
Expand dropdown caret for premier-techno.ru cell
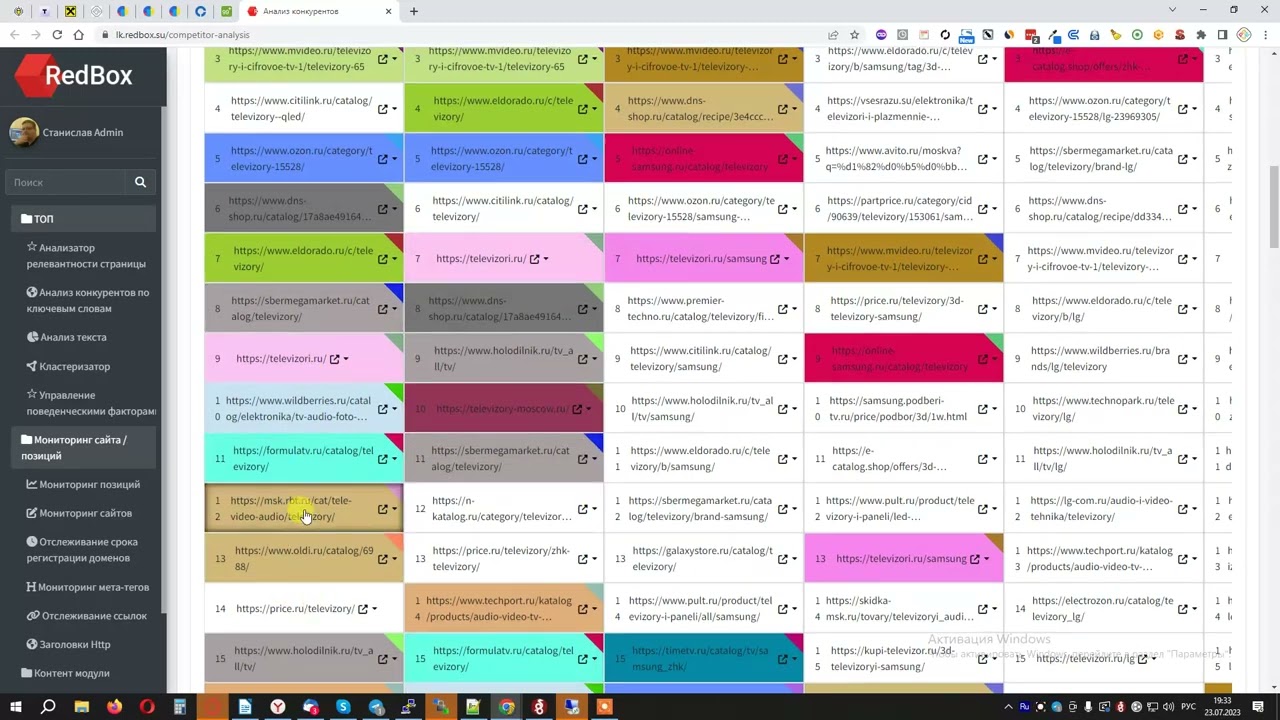(795, 309)
